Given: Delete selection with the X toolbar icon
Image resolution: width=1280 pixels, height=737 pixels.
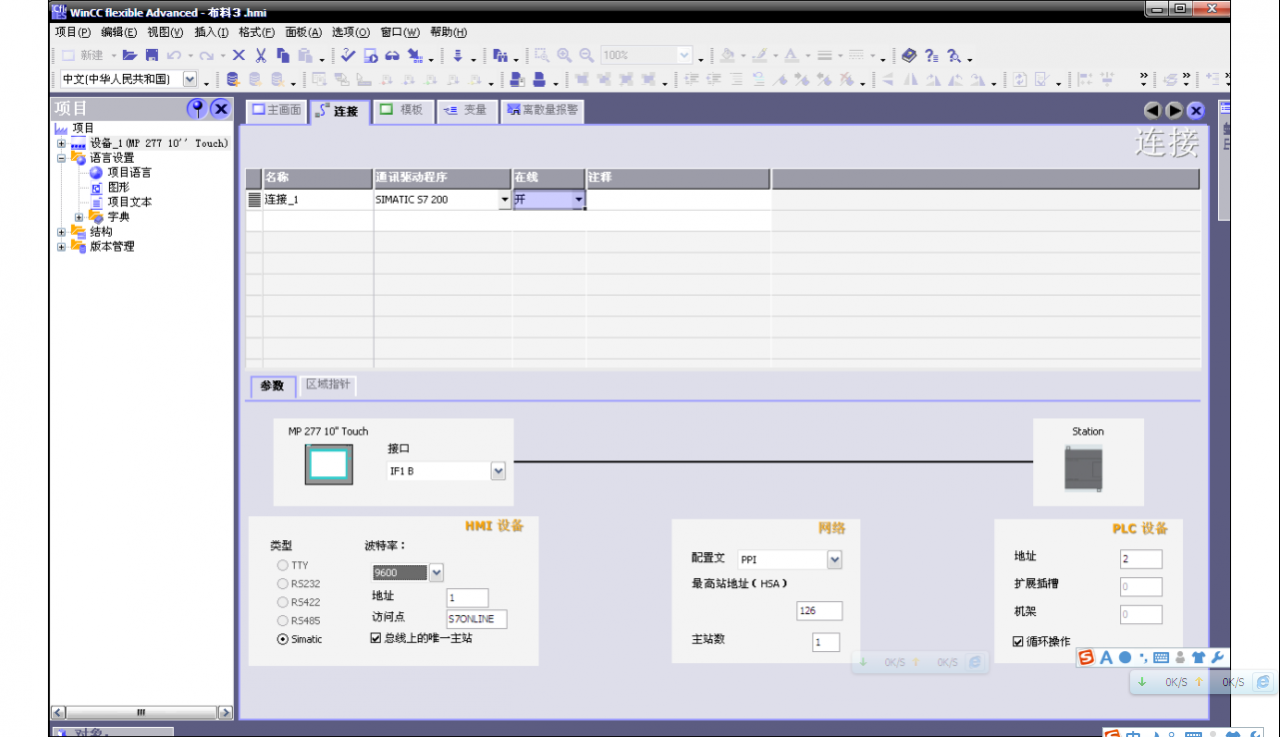Looking at the screenshot, I should [238, 55].
